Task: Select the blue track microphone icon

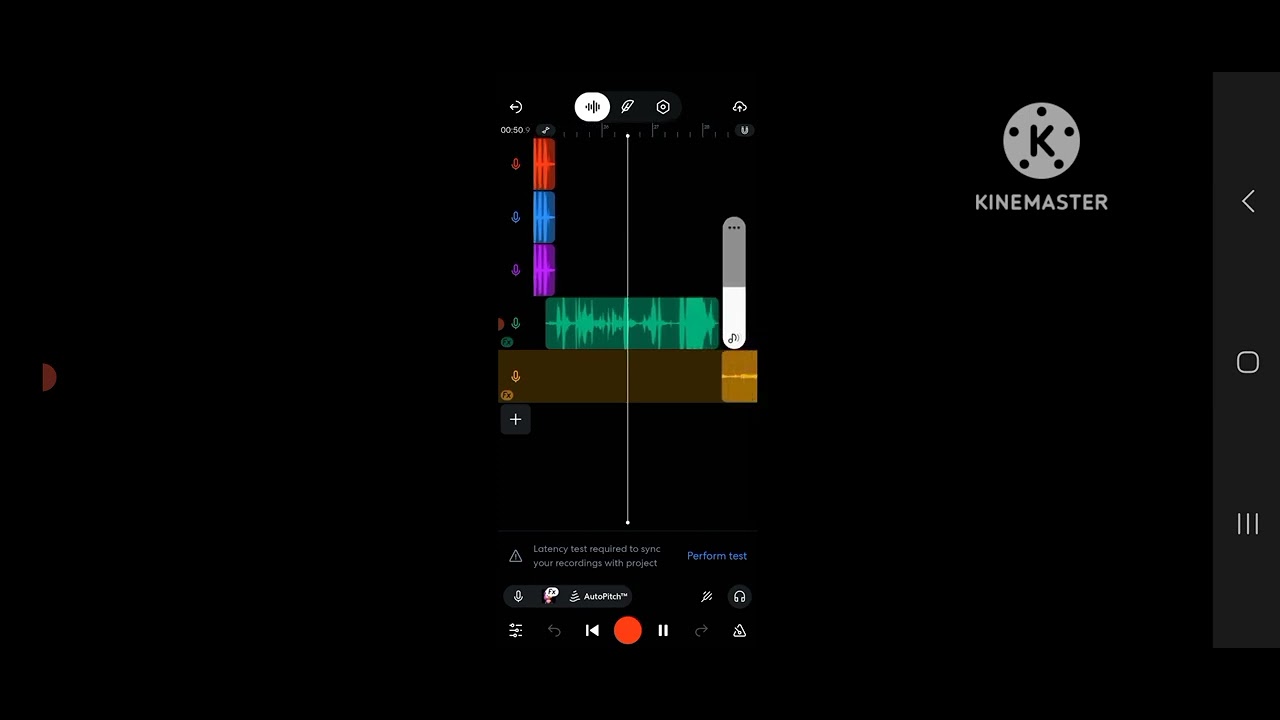Action: click(516, 217)
